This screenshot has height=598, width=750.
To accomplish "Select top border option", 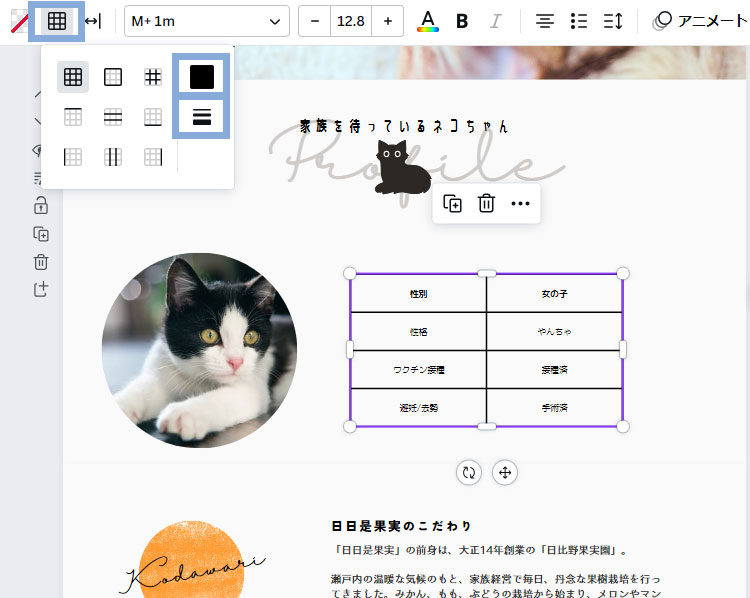I will tap(73, 117).
